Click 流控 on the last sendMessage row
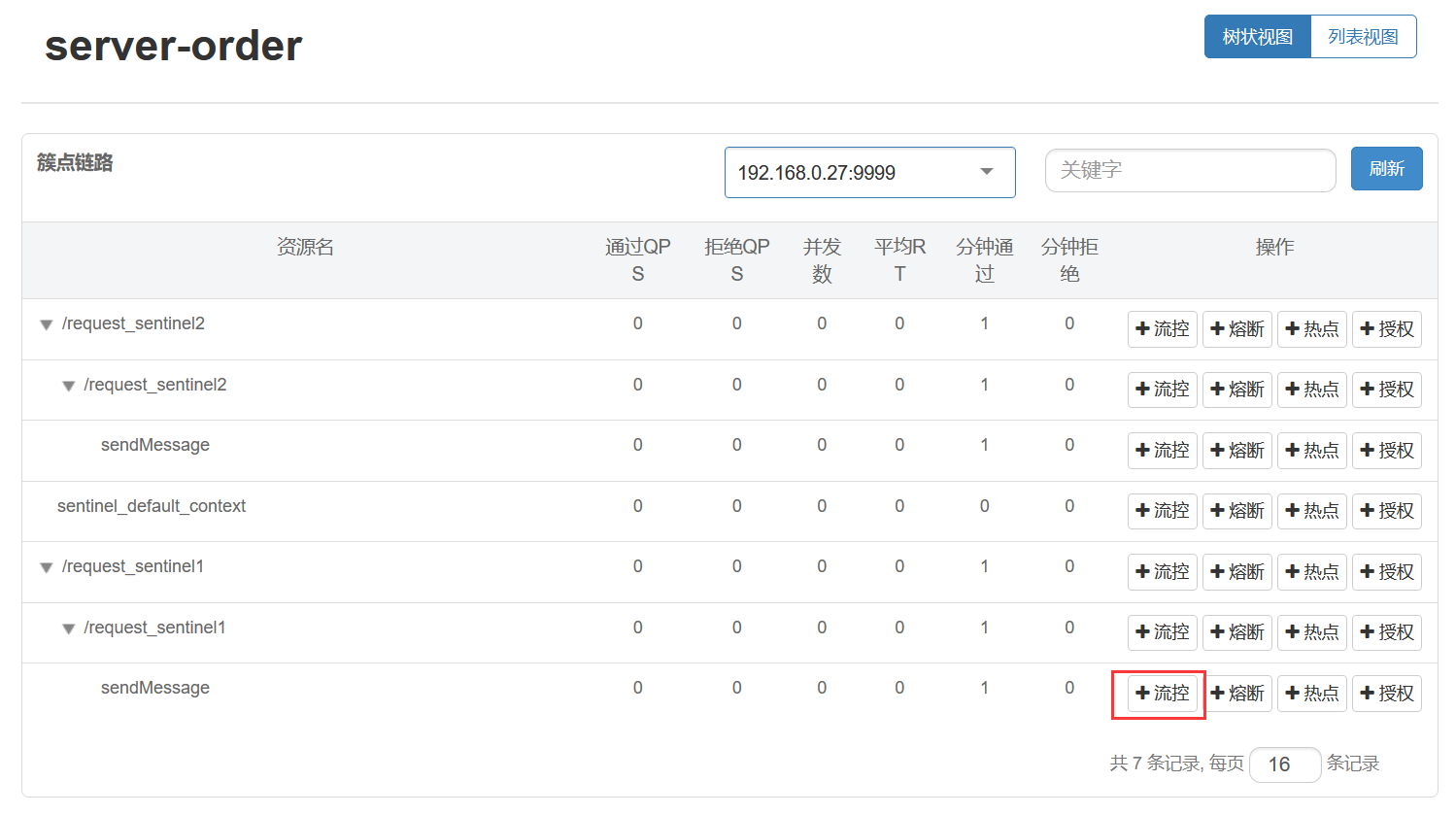 pos(1162,694)
